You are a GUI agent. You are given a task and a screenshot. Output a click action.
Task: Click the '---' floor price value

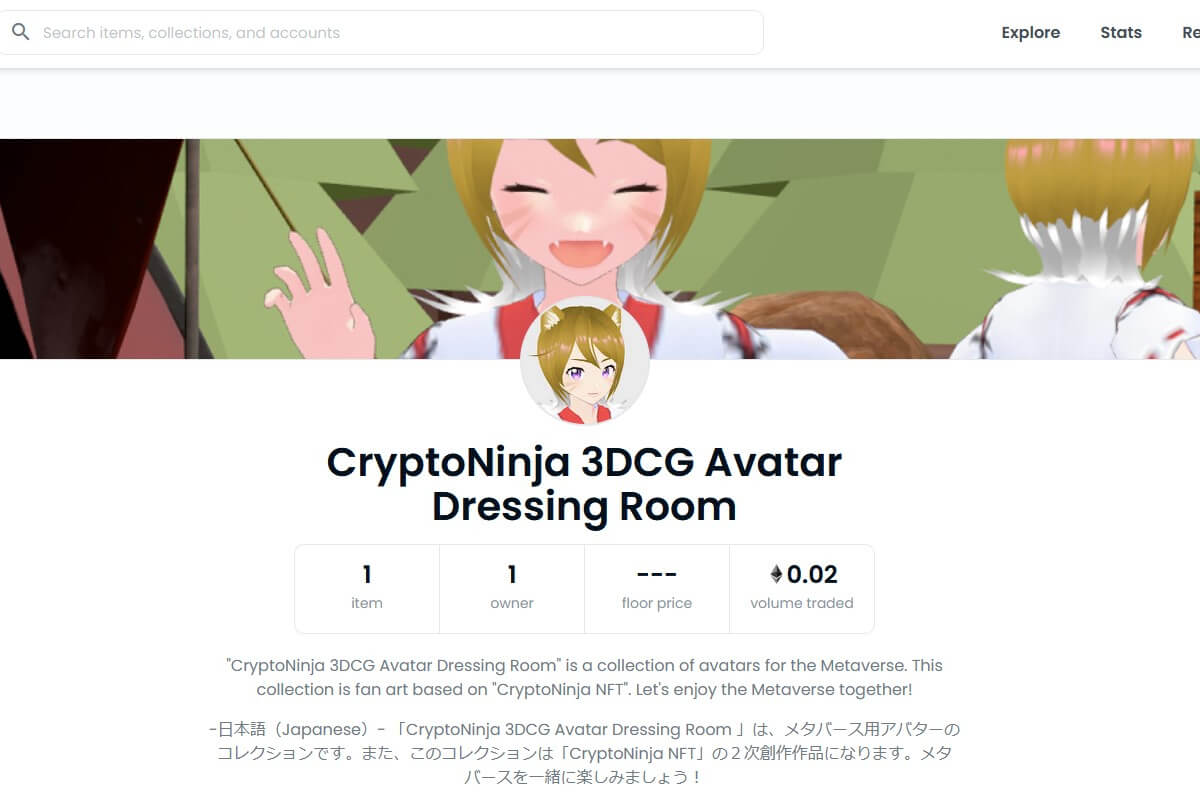point(657,575)
